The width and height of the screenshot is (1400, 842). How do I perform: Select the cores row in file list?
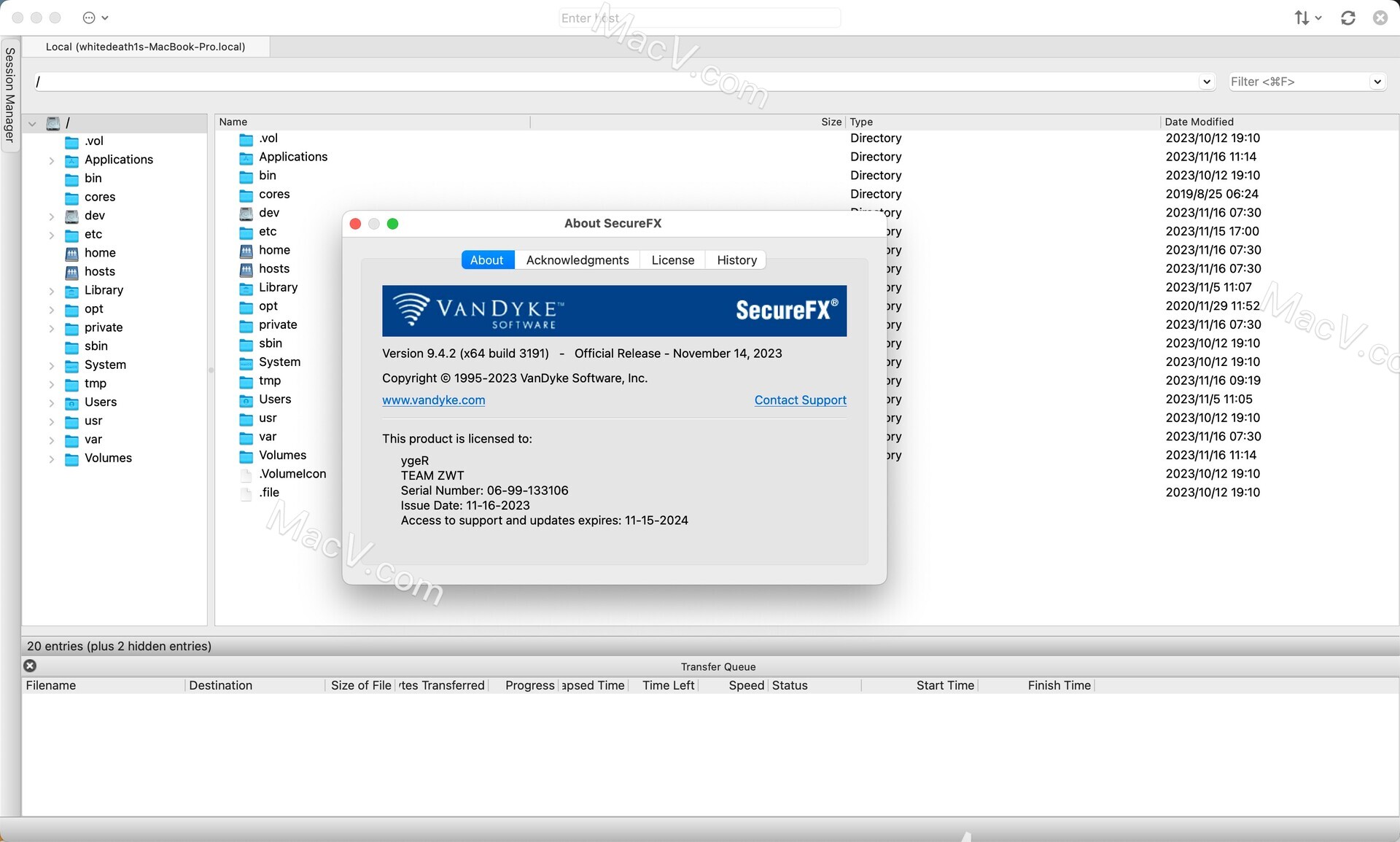click(806, 195)
